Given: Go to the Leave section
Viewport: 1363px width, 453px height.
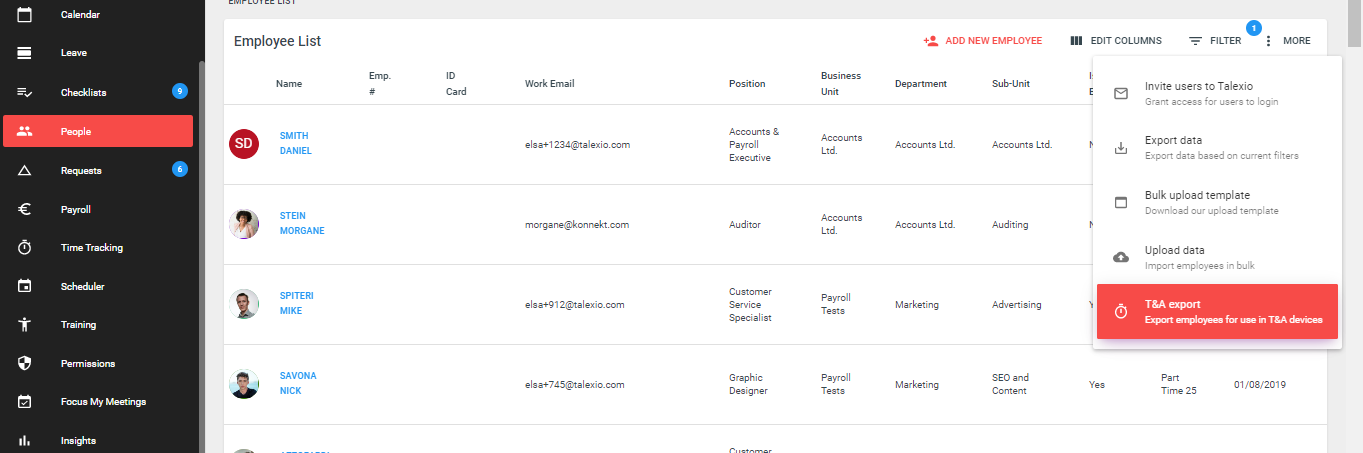Looking at the screenshot, I should pos(100,52).
